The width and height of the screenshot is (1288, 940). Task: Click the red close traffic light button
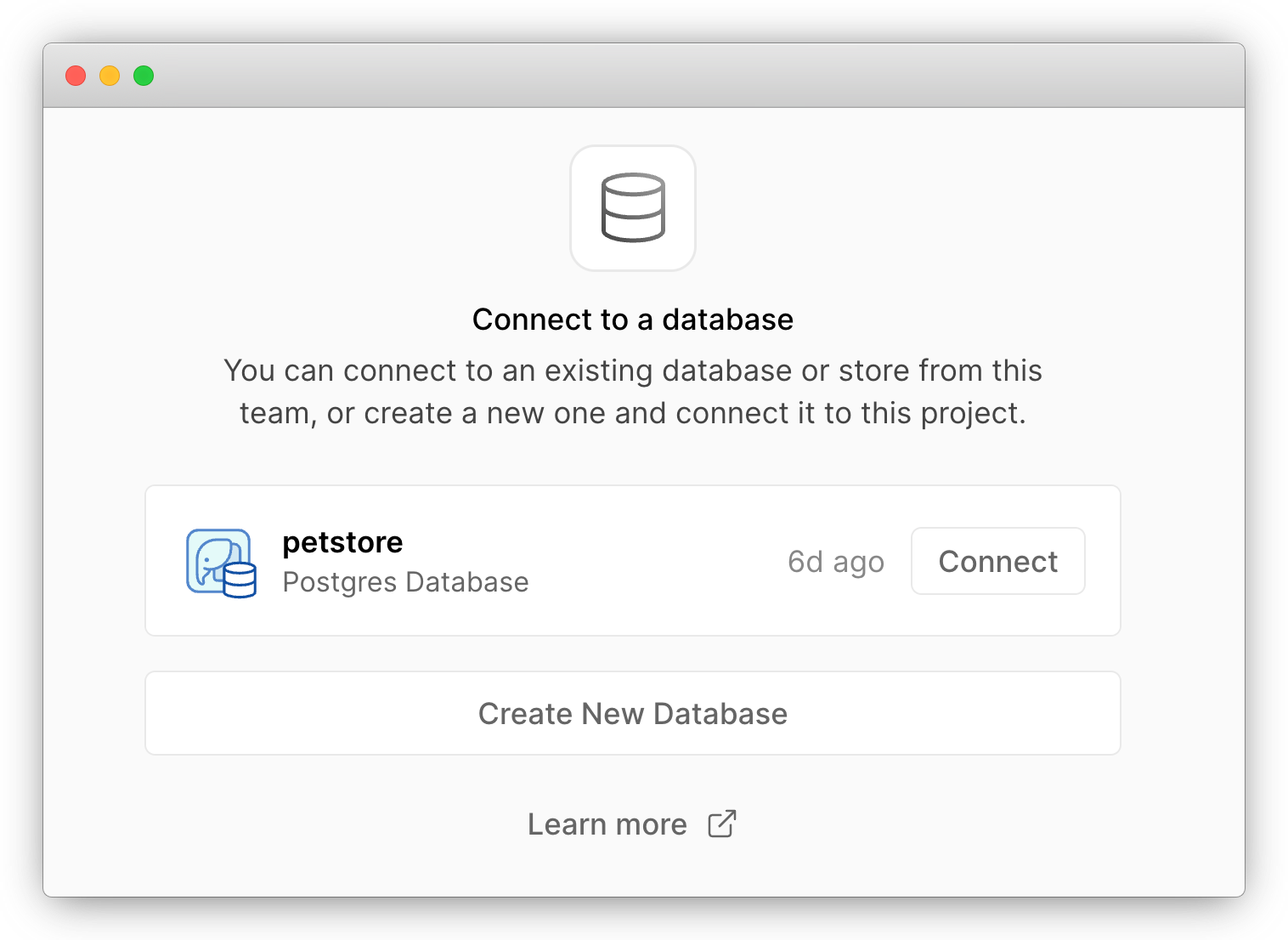(x=76, y=76)
